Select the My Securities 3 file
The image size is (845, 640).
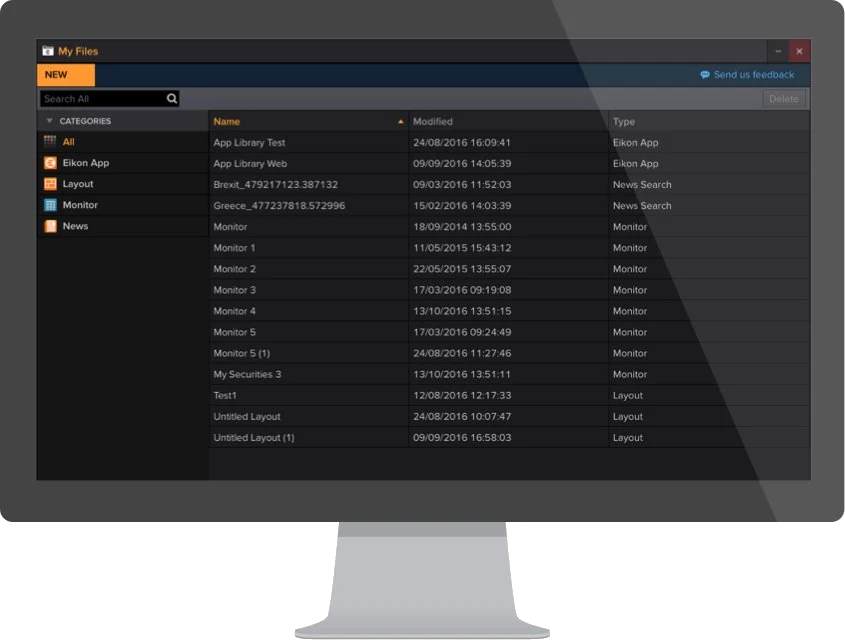click(247, 374)
